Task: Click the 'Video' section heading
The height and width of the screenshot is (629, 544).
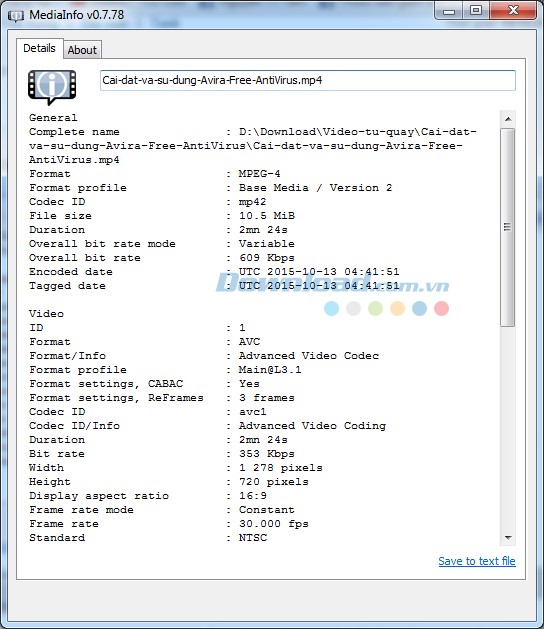Action: click(46, 314)
